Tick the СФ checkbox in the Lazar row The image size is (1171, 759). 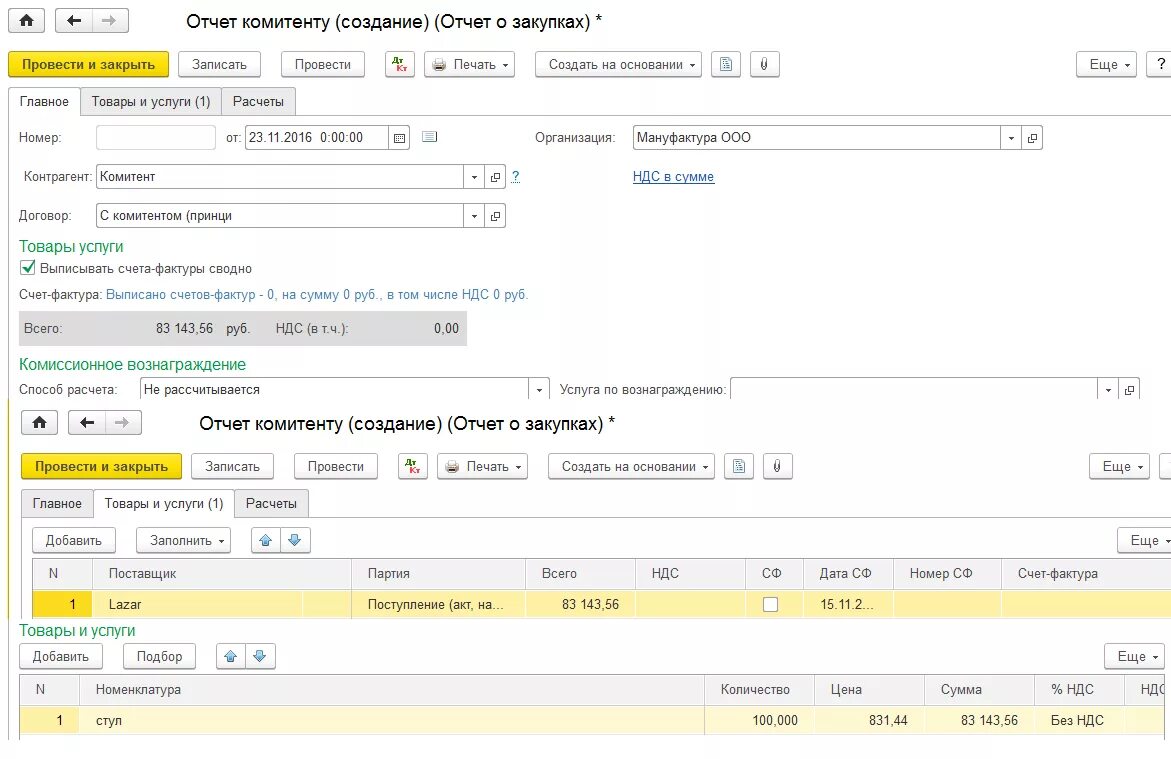point(770,604)
